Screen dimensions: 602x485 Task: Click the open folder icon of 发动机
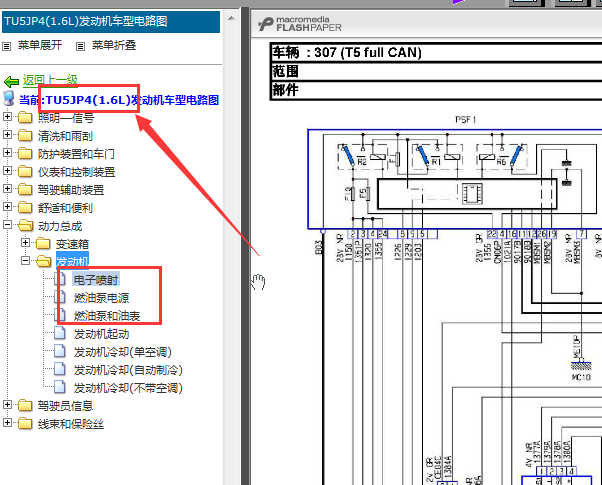point(44,262)
